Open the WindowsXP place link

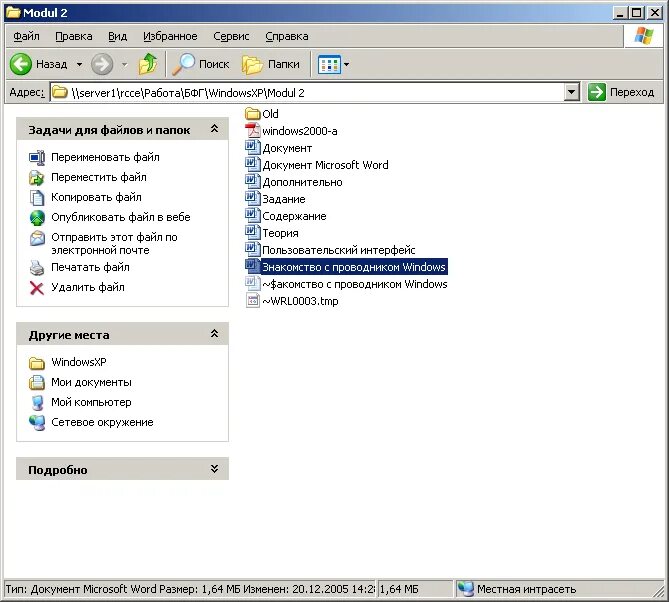(x=79, y=362)
